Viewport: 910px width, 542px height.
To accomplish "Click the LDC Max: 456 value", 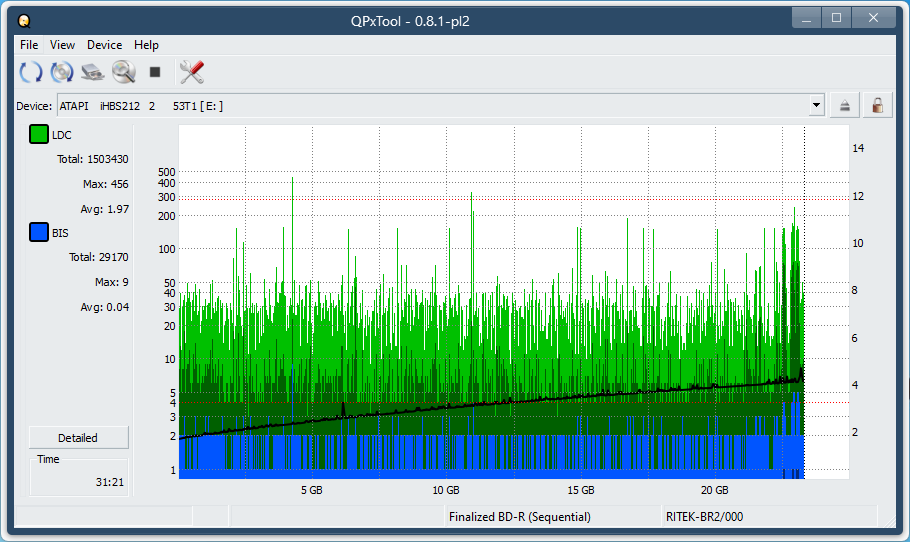I will click(x=106, y=184).
